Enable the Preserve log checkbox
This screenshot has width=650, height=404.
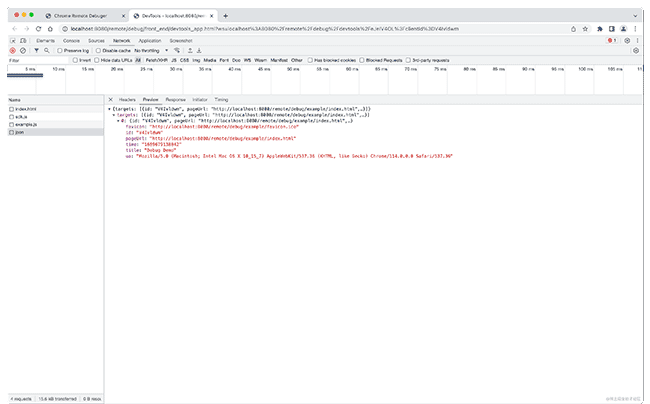point(60,51)
